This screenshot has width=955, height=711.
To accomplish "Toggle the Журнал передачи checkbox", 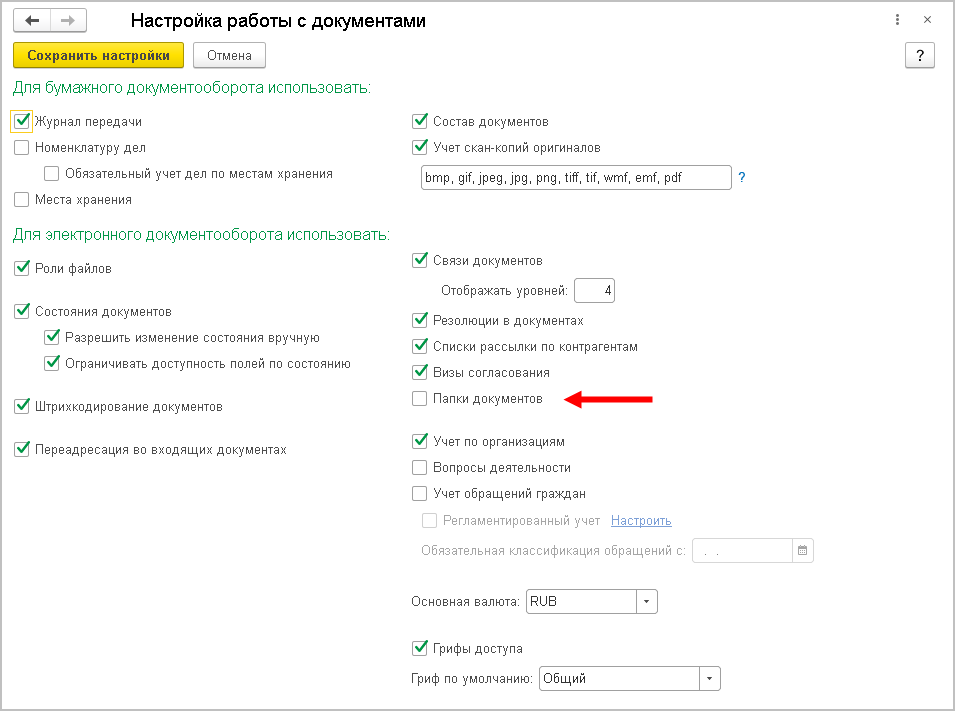I will pyautogui.click(x=22, y=122).
